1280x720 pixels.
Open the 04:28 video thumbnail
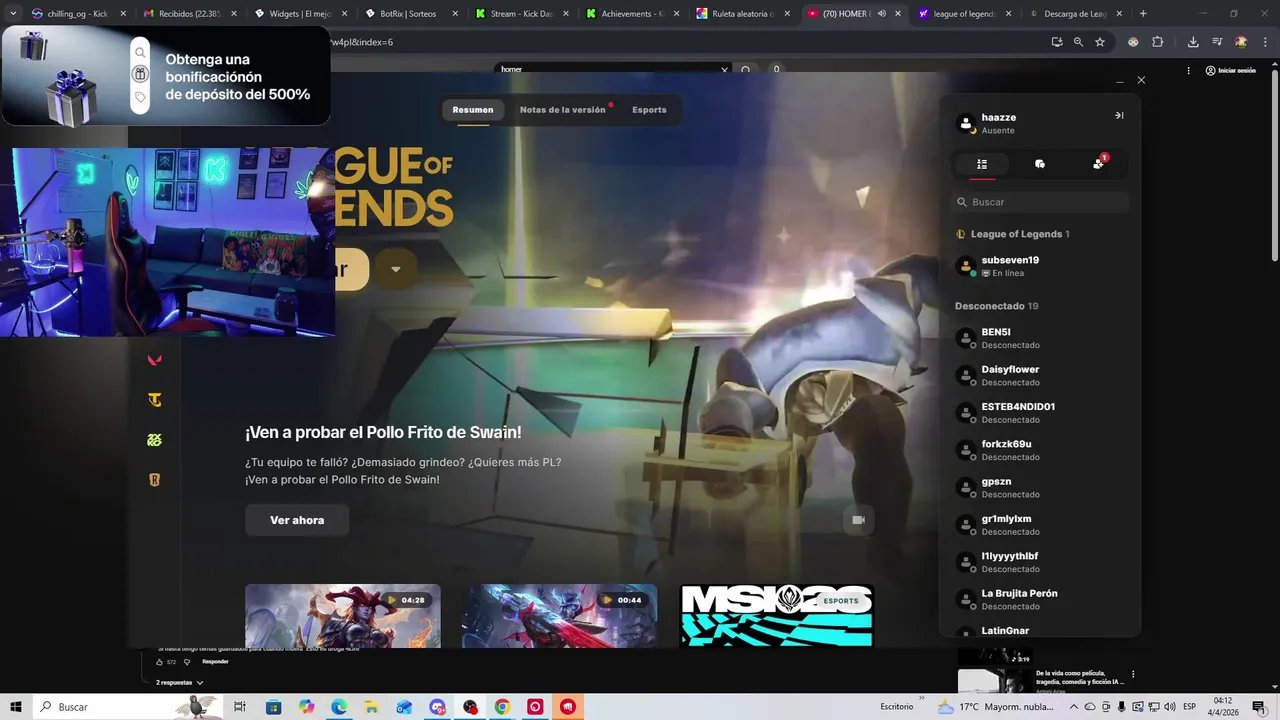[343, 616]
